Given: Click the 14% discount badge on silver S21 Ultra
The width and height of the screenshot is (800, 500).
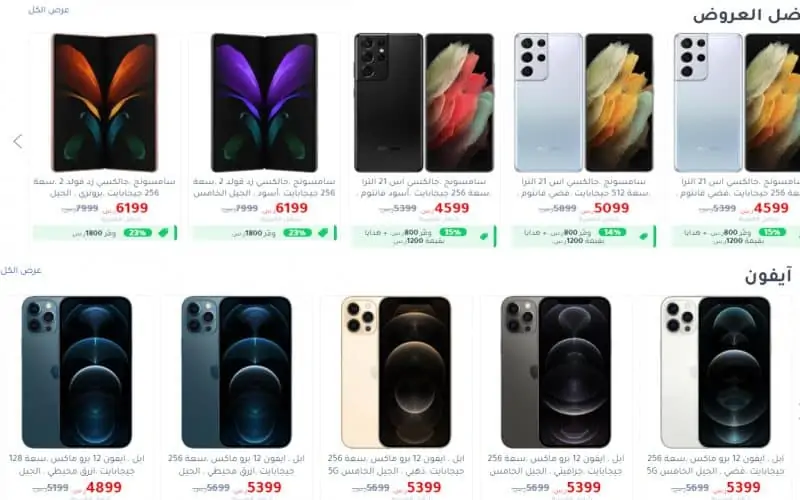Looking at the screenshot, I should click(612, 232).
